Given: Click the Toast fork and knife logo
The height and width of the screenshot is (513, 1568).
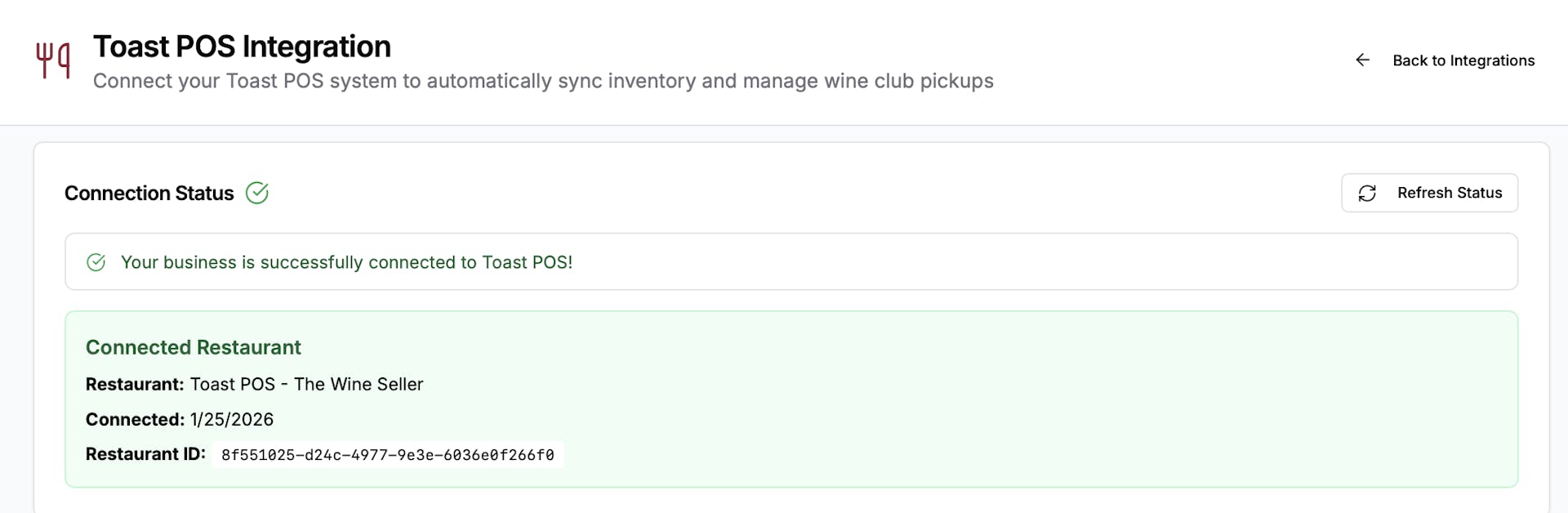Looking at the screenshot, I should point(53,60).
